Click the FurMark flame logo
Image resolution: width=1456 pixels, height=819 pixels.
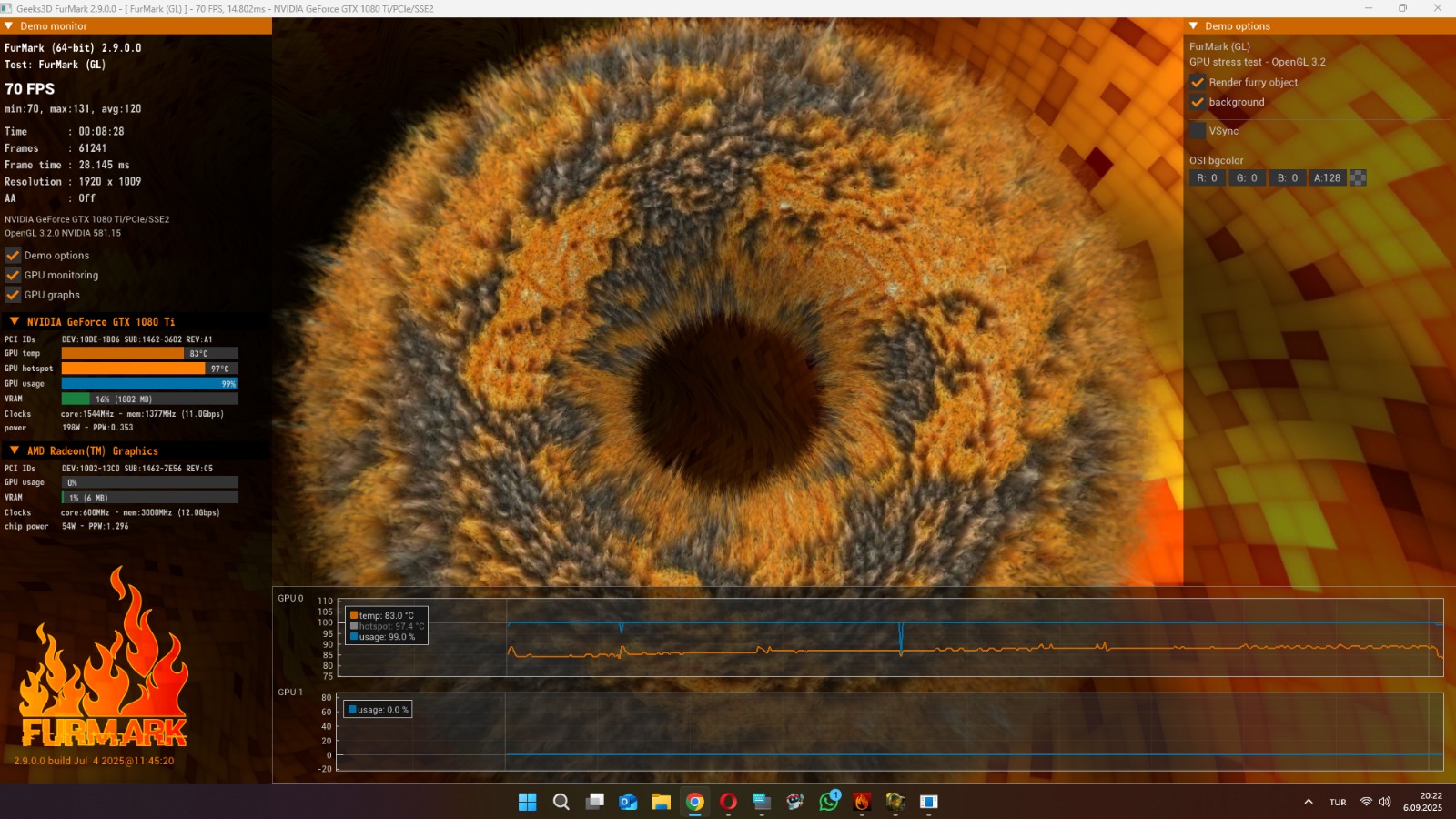pos(104,657)
